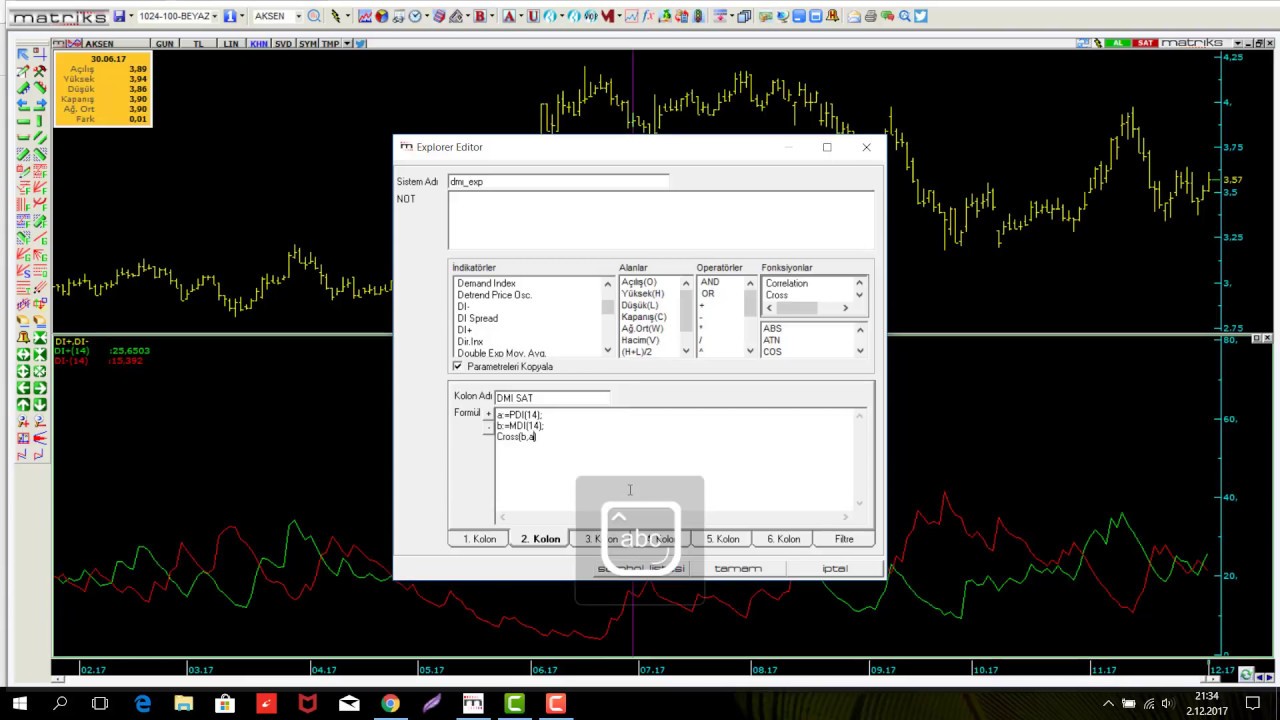Click the pie chart toolbar icon
Screen dimensions: 1280x720
tap(381, 16)
